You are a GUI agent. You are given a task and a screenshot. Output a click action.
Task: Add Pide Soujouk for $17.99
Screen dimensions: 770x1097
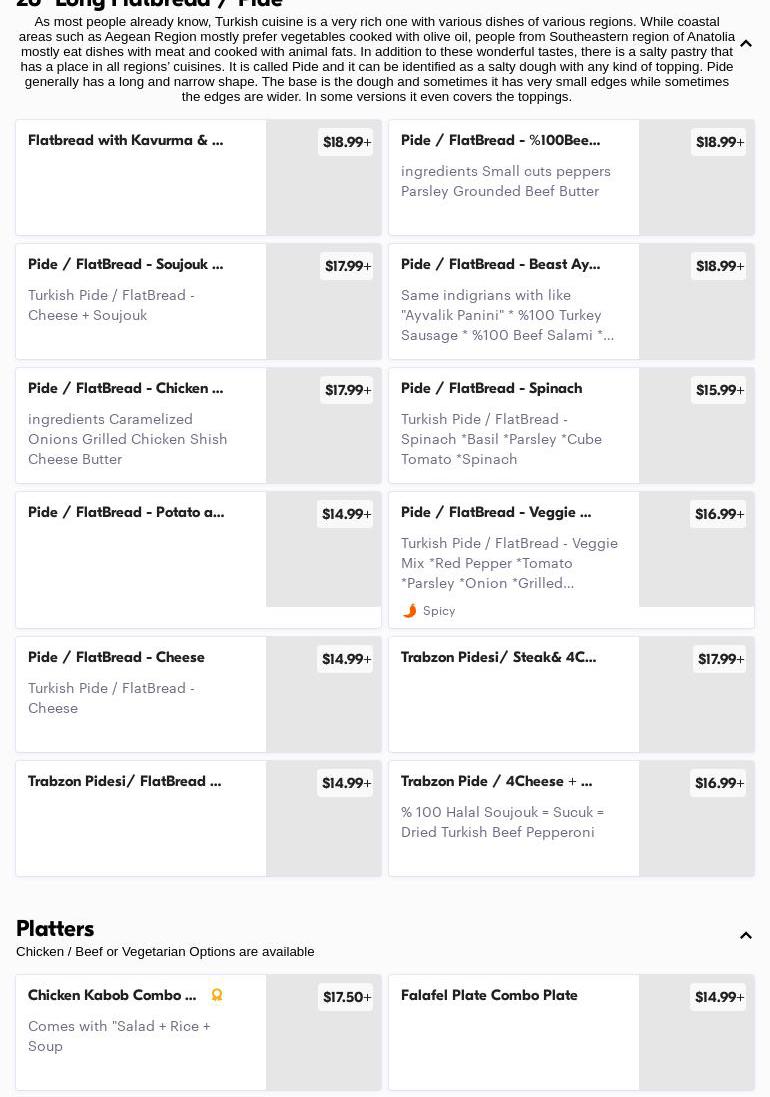click(x=347, y=266)
